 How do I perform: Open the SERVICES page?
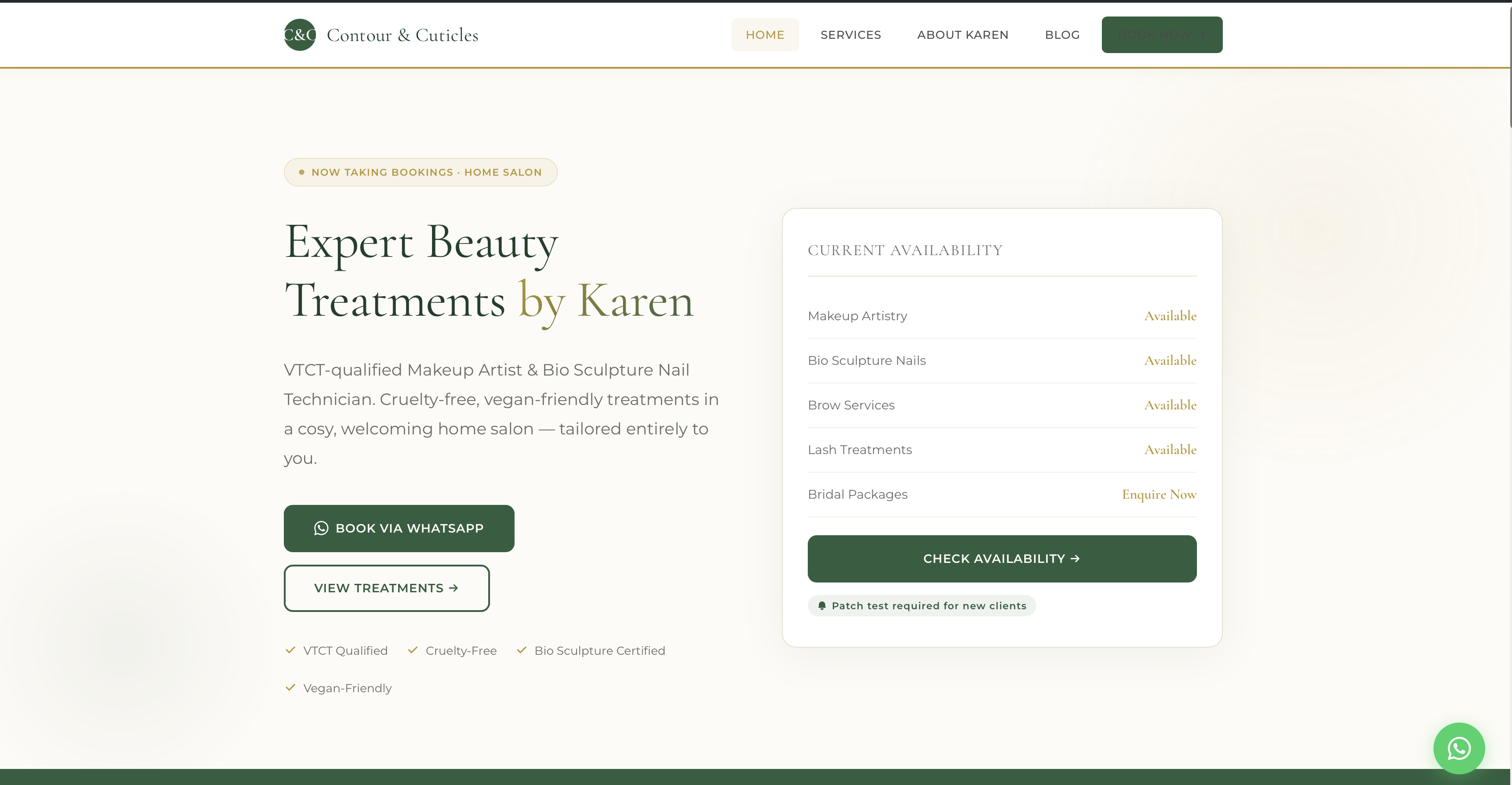(851, 35)
